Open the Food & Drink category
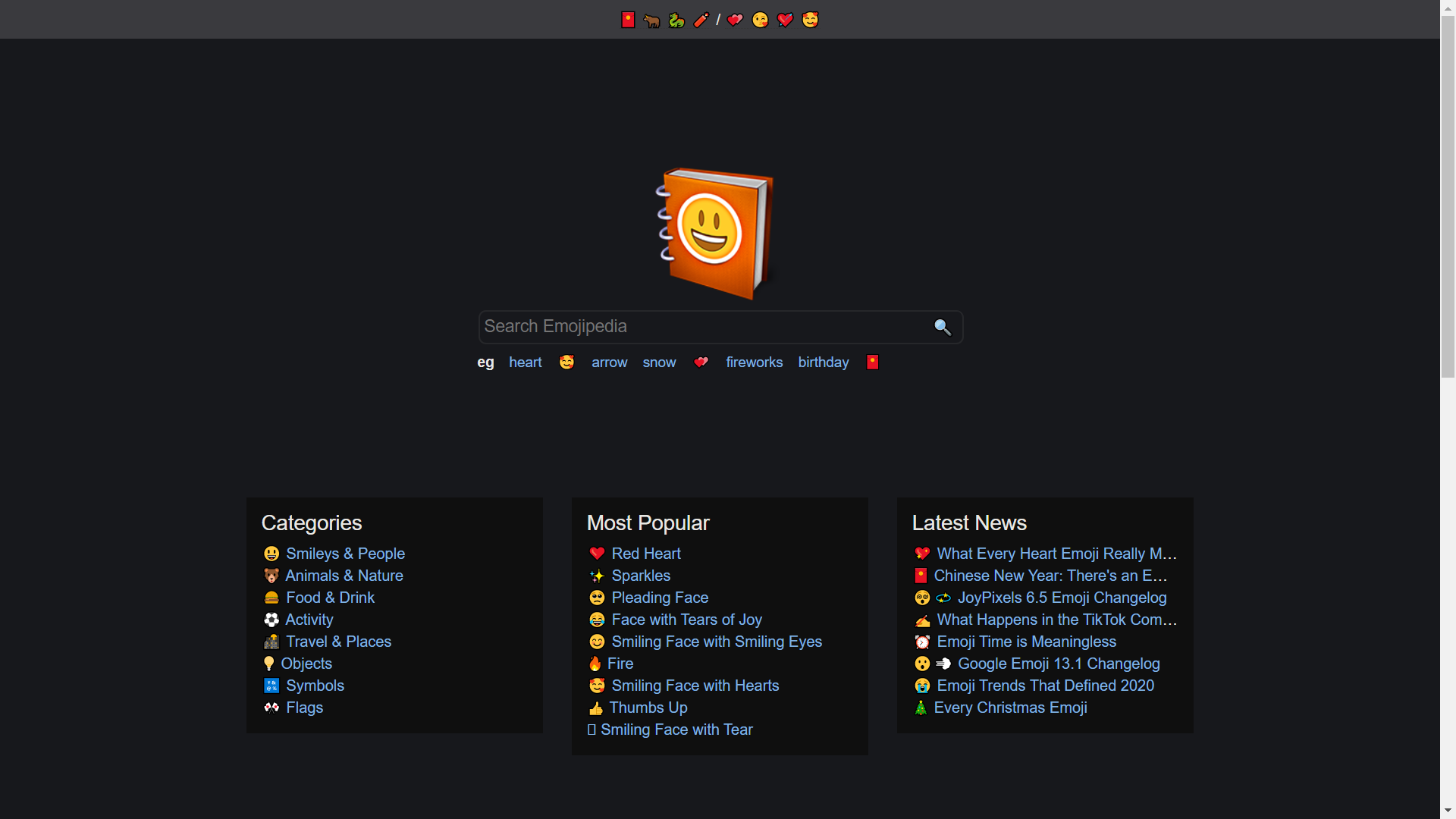The image size is (1456, 819). tap(330, 598)
